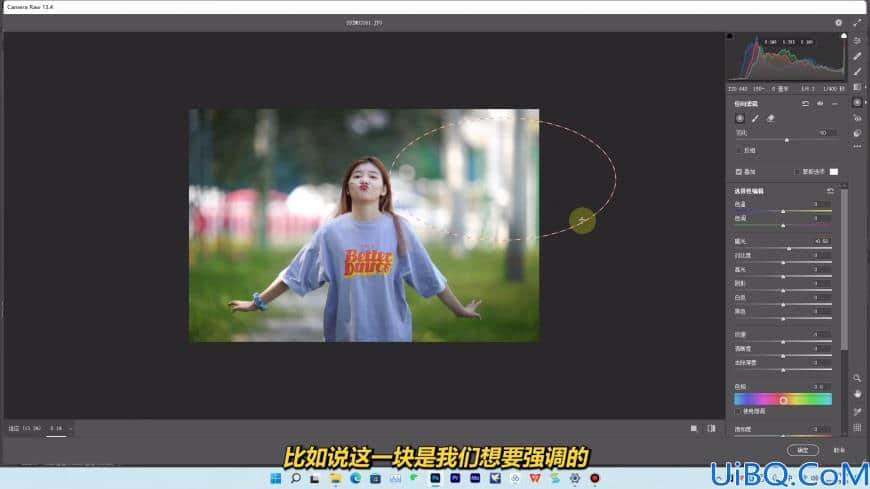Click the 去除薄雾 dehaze slider handle
This screenshot has width=870, height=489.
783,370
